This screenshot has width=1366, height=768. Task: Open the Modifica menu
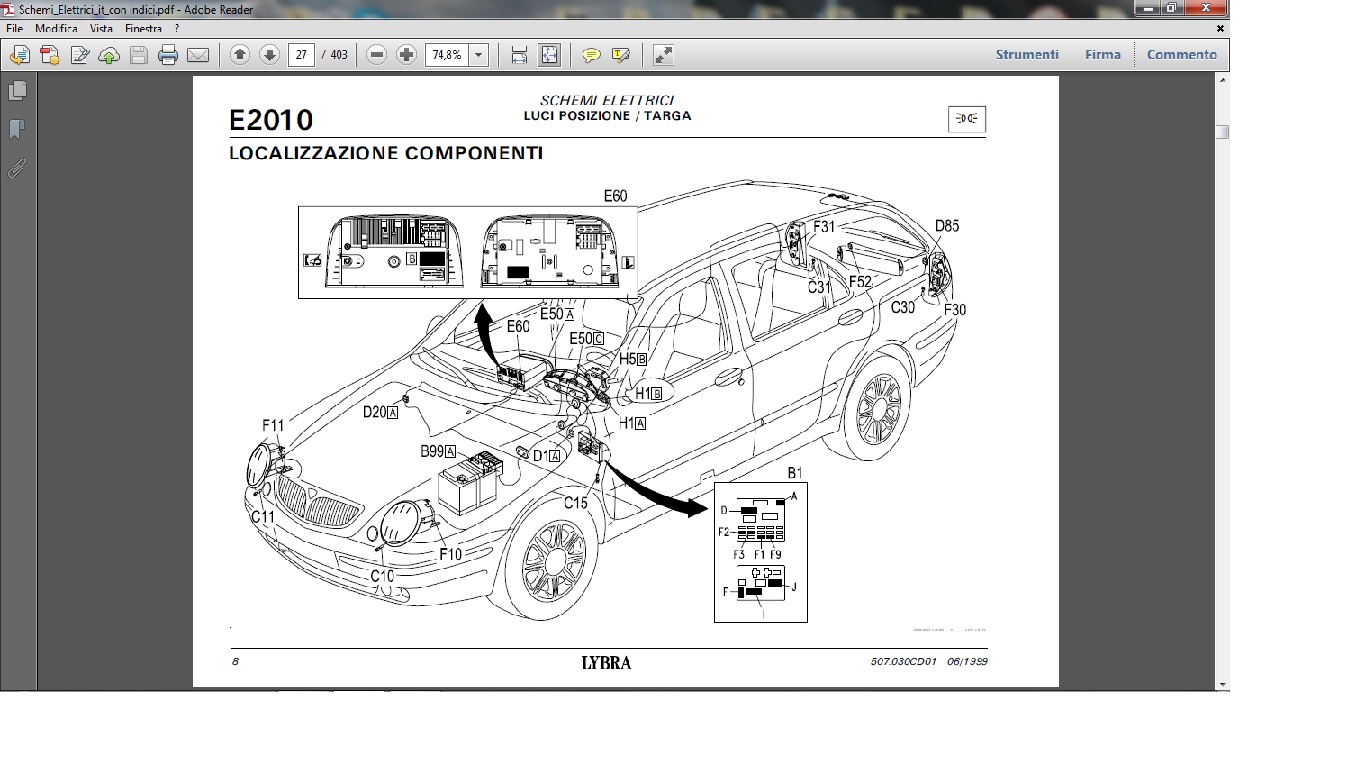click(x=56, y=29)
